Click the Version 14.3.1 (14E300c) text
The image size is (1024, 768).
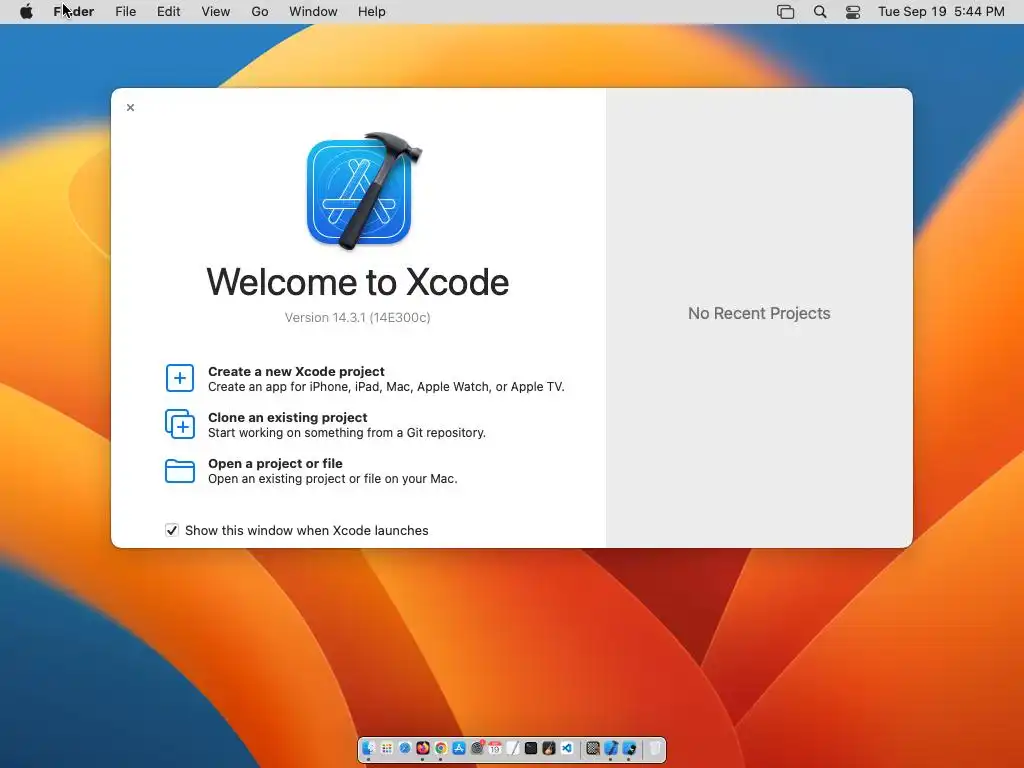(x=357, y=317)
